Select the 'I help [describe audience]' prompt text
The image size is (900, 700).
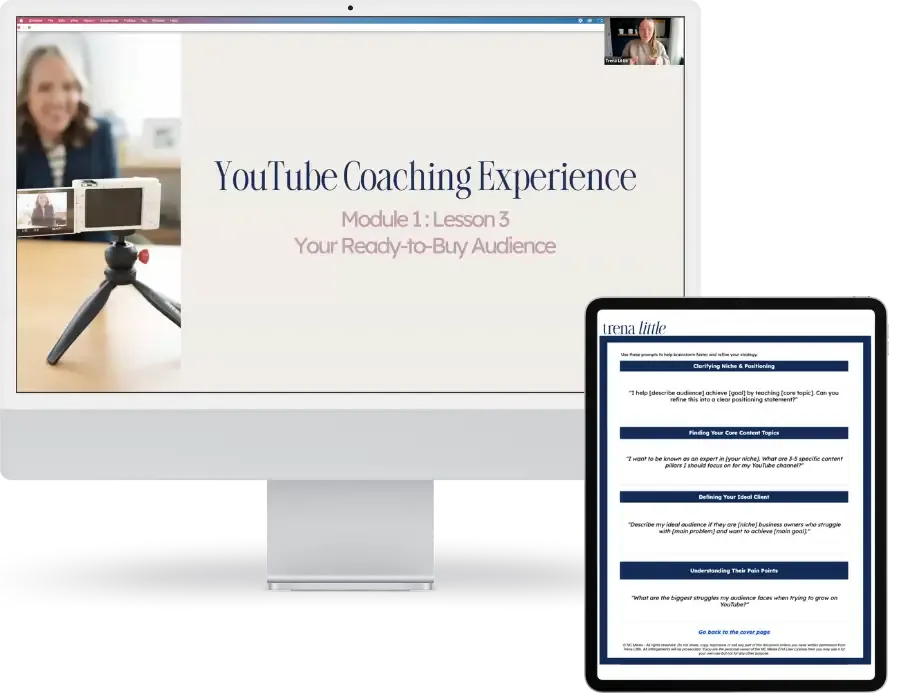734,396
